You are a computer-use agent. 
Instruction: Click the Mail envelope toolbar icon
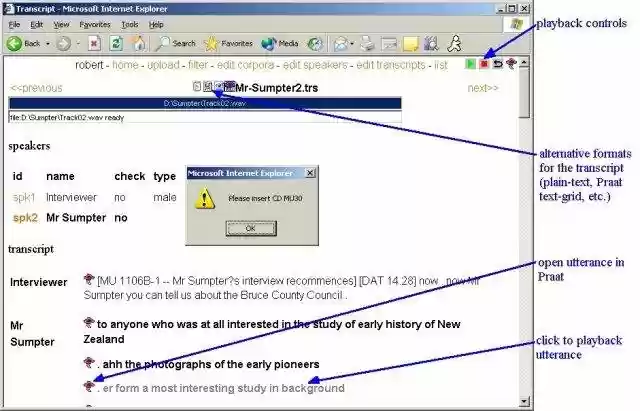(x=340, y=44)
